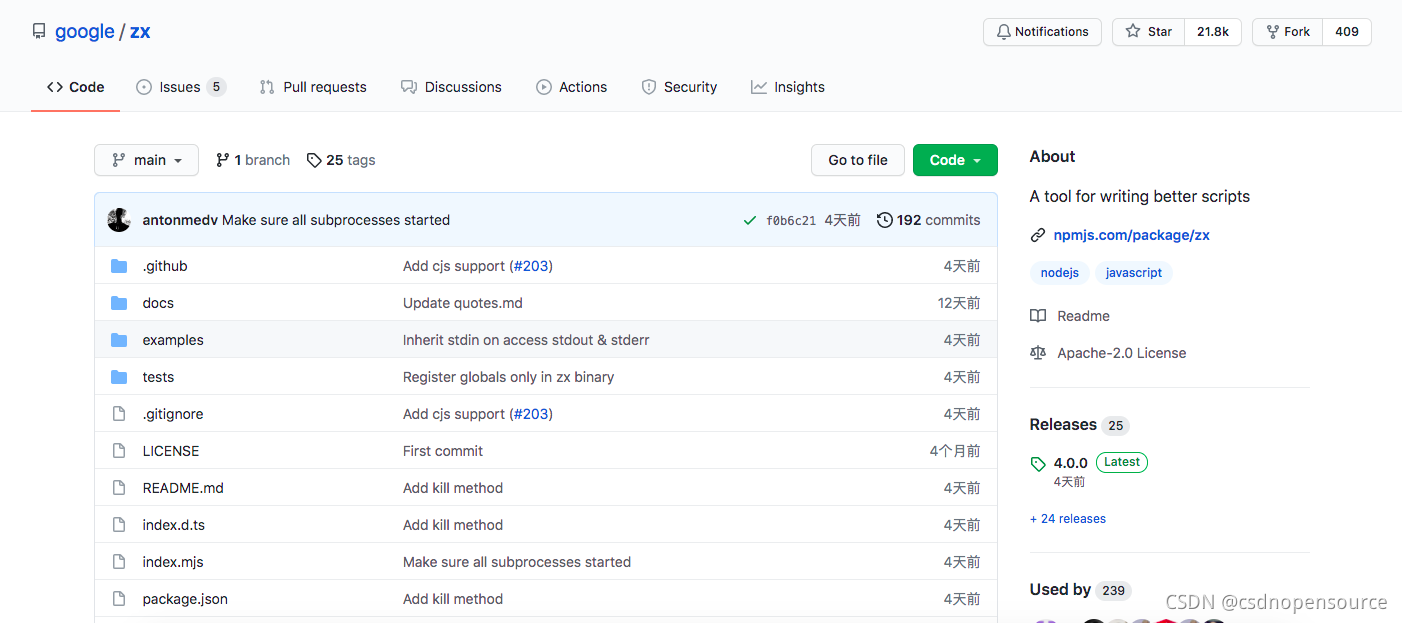Open the .gitignore file
1402x623 pixels.
(173, 414)
